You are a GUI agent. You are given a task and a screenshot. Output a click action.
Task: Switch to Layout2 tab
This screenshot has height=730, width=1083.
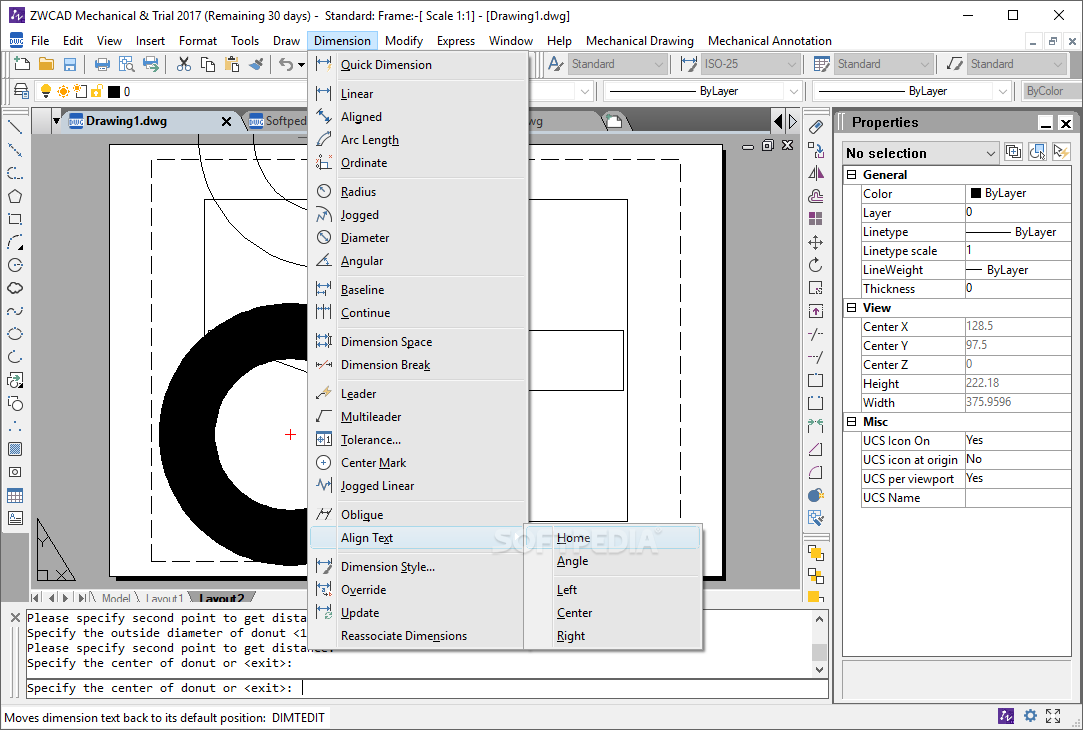pos(222,598)
